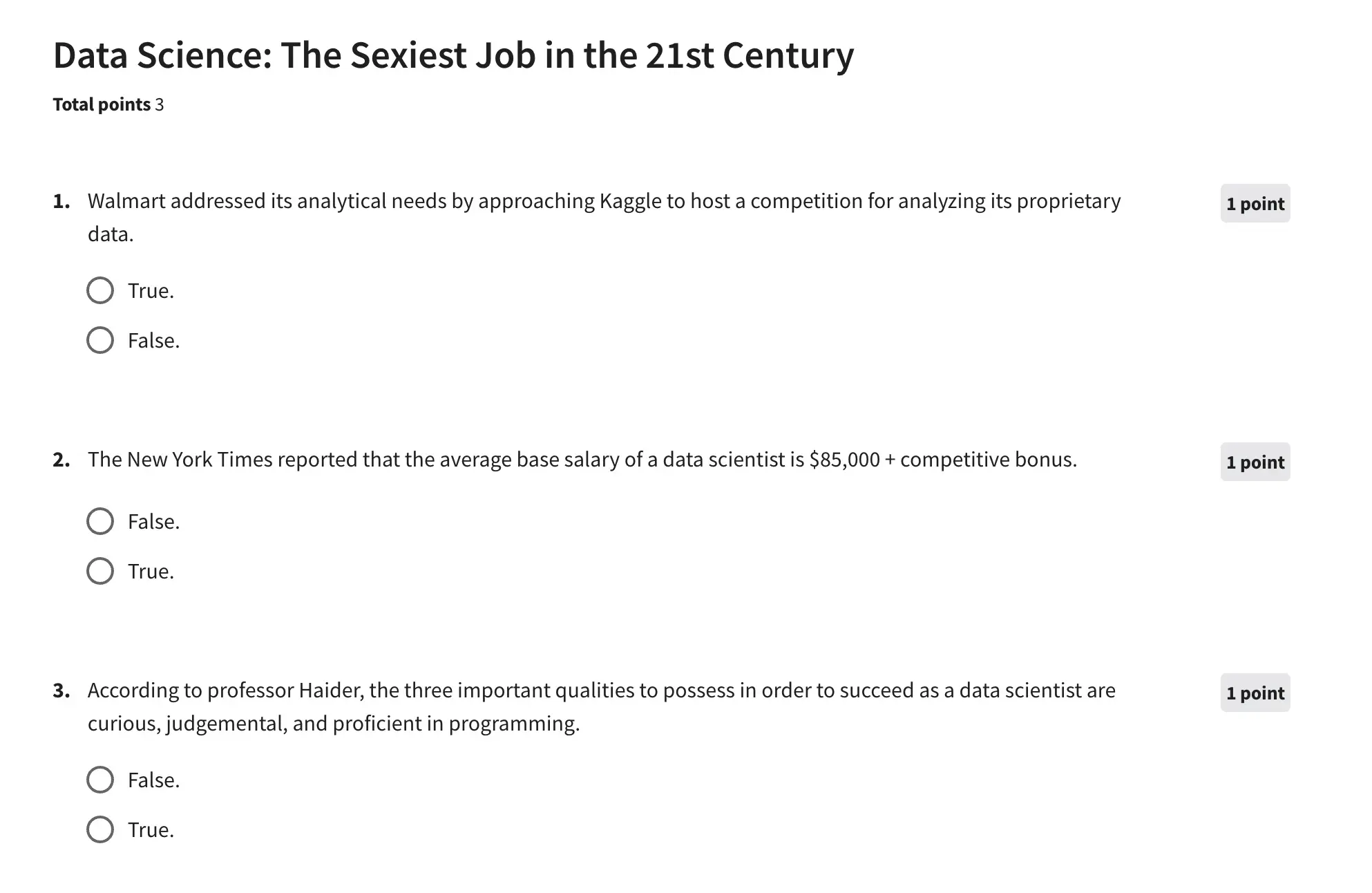Click the question number '1.'
The image size is (1372, 893).
tap(61, 201)
